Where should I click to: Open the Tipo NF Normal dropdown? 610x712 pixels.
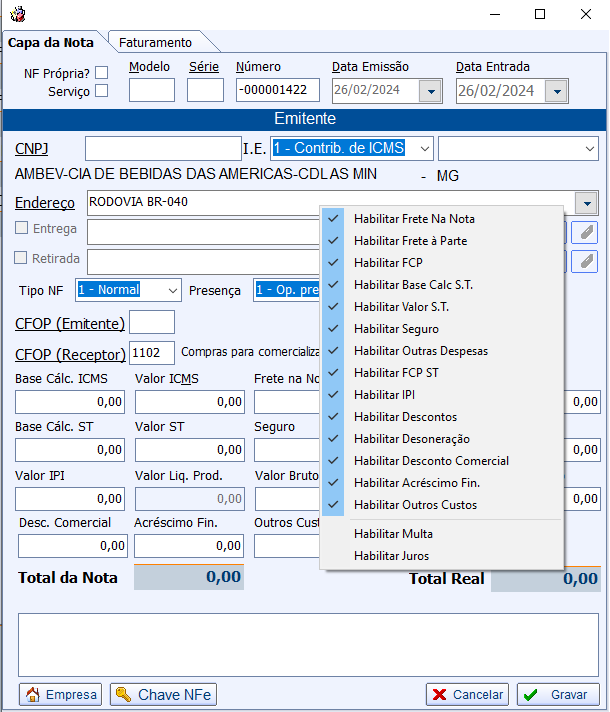click(172, 290)
